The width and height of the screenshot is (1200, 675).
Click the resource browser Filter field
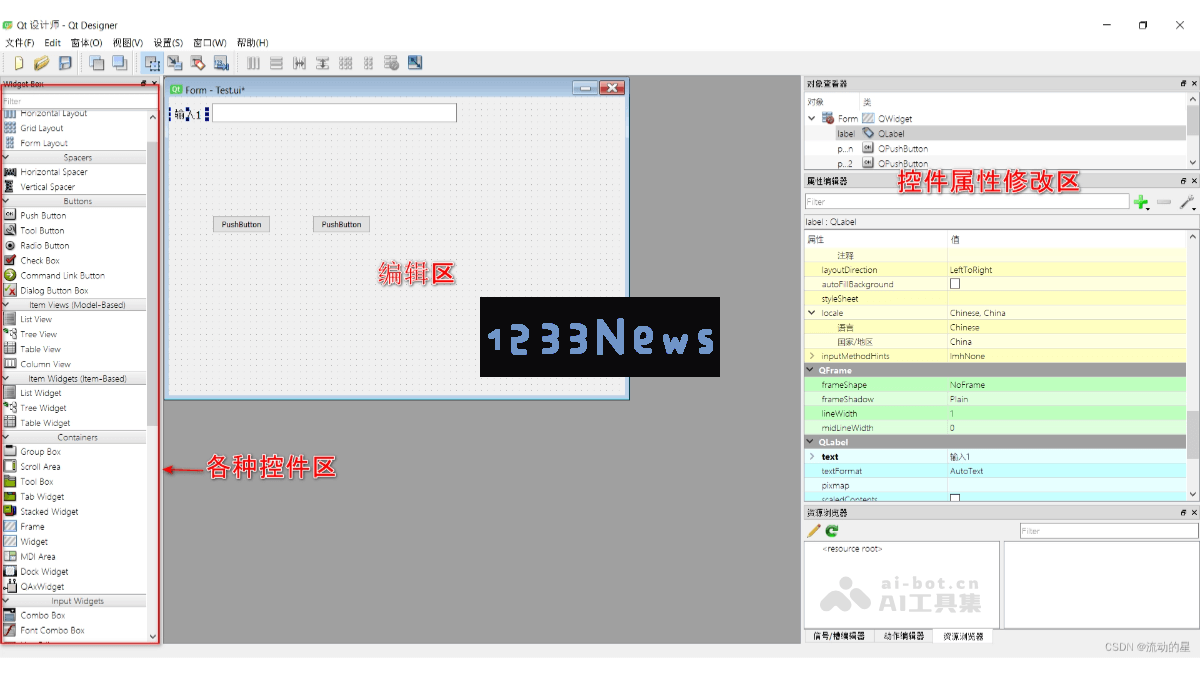[x=1108, y=531]
